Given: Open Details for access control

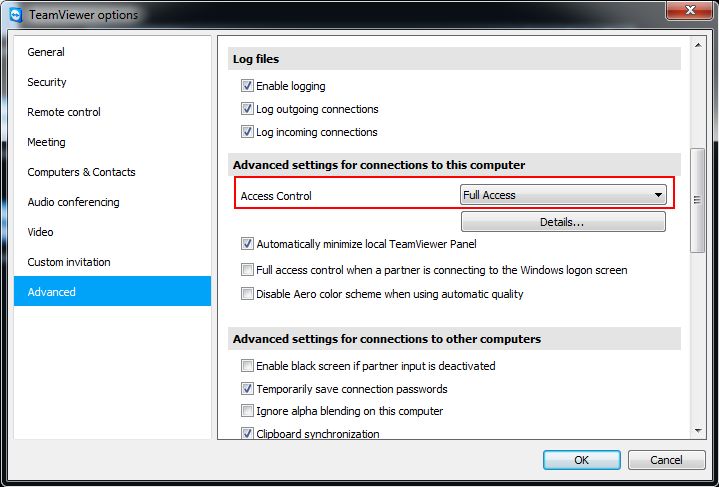Looking at the screenshot, I should click(x=563, y=222).
